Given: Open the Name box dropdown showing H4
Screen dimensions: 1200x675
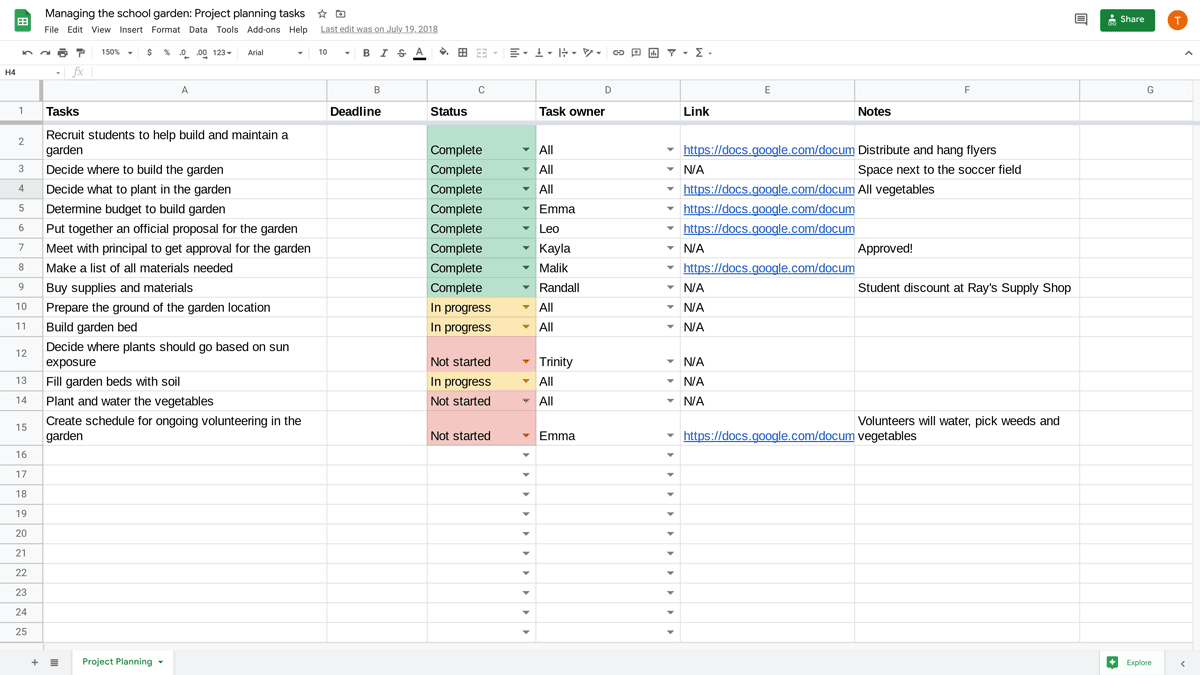Looking at the screenshot, I should point(57,72).
